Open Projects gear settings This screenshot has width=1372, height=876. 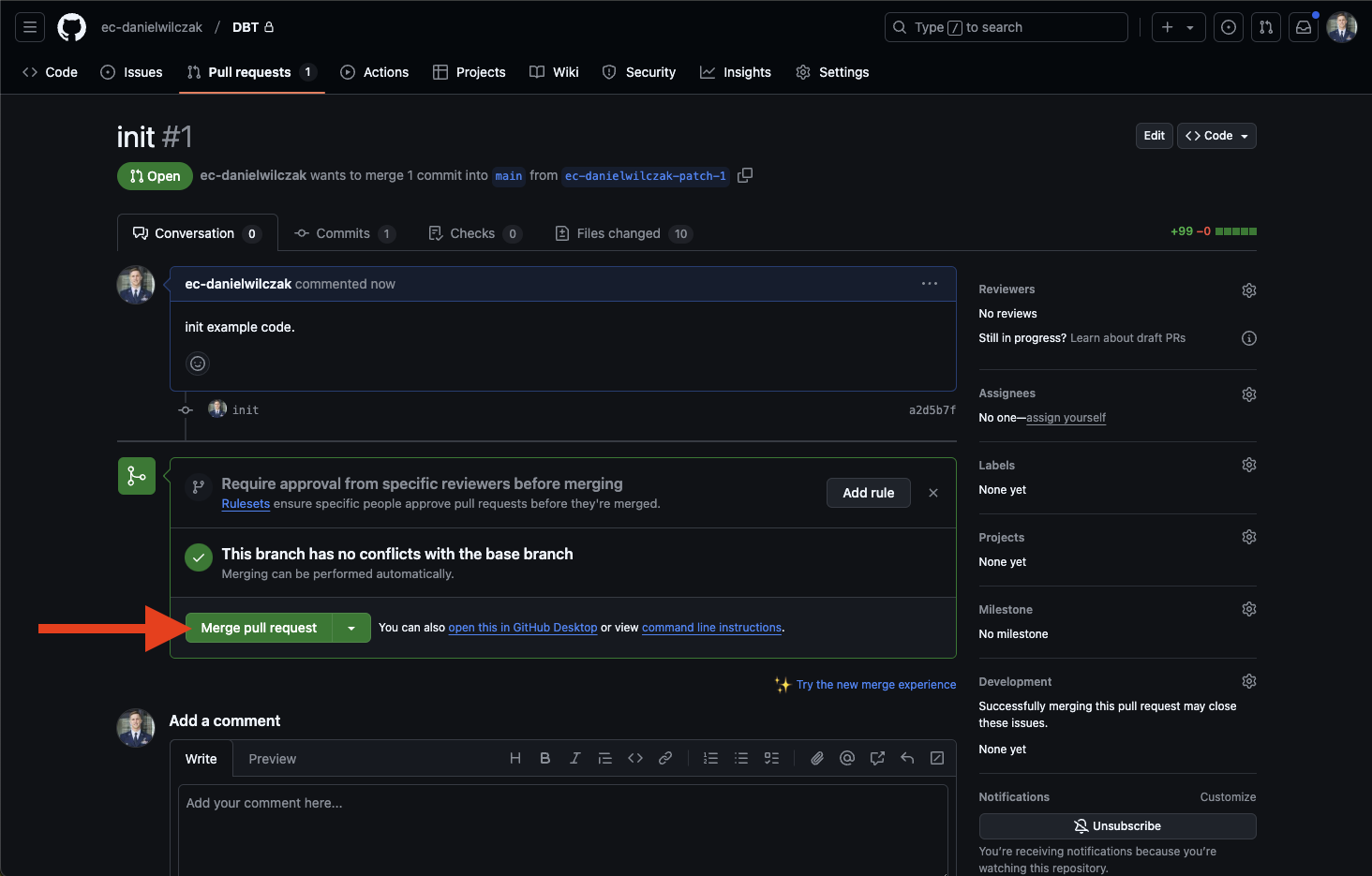tap(1248, 537)
